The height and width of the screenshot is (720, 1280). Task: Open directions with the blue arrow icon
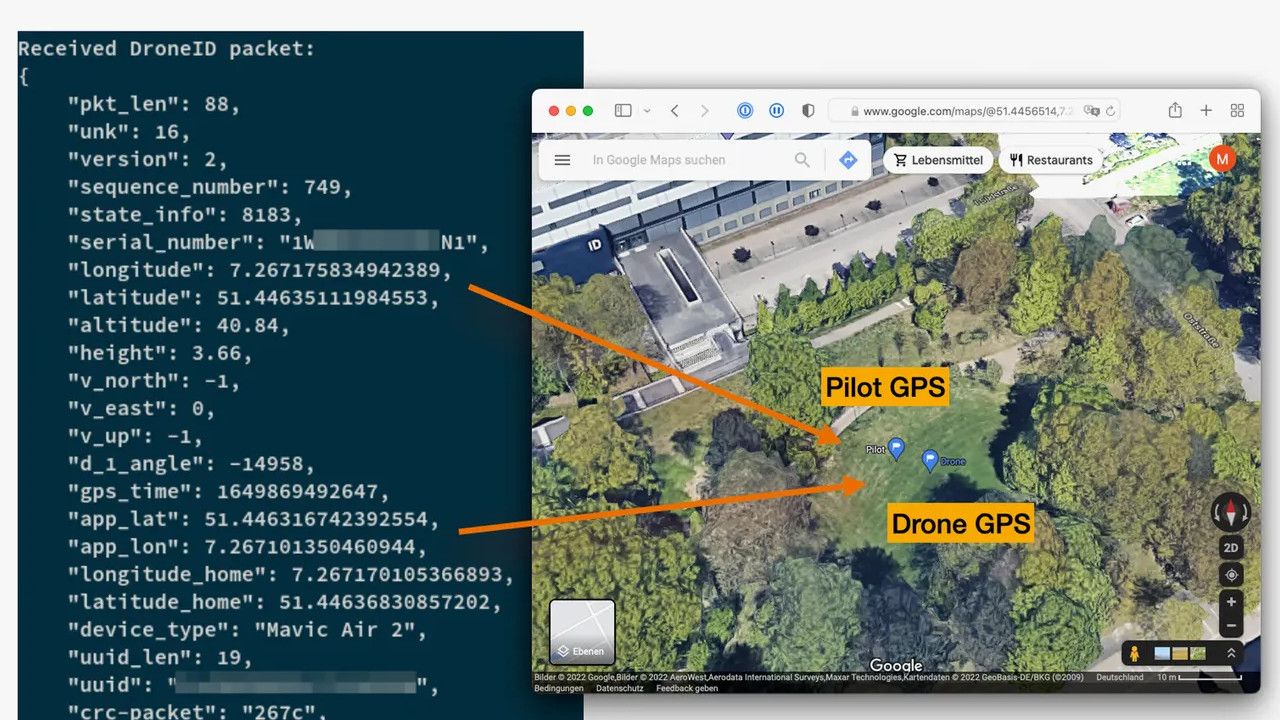pos(848,160)
